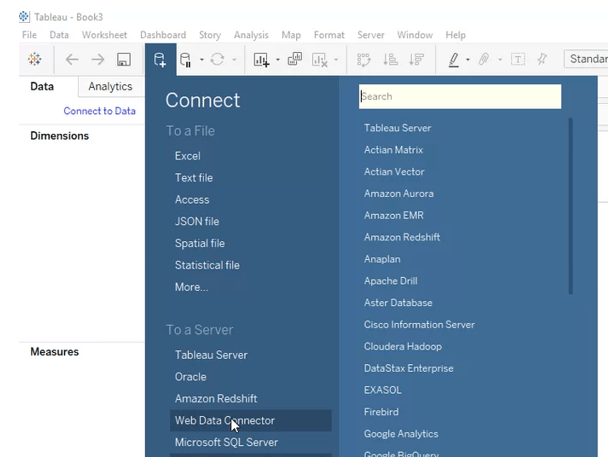Click the Pause Auto Updates icon
608x465 pixels.
(186, 60)
